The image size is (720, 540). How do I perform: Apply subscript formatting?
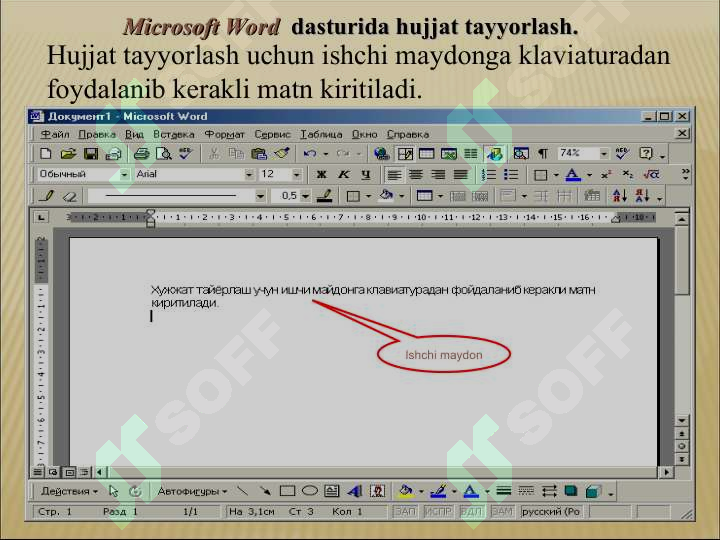(628, 174)
